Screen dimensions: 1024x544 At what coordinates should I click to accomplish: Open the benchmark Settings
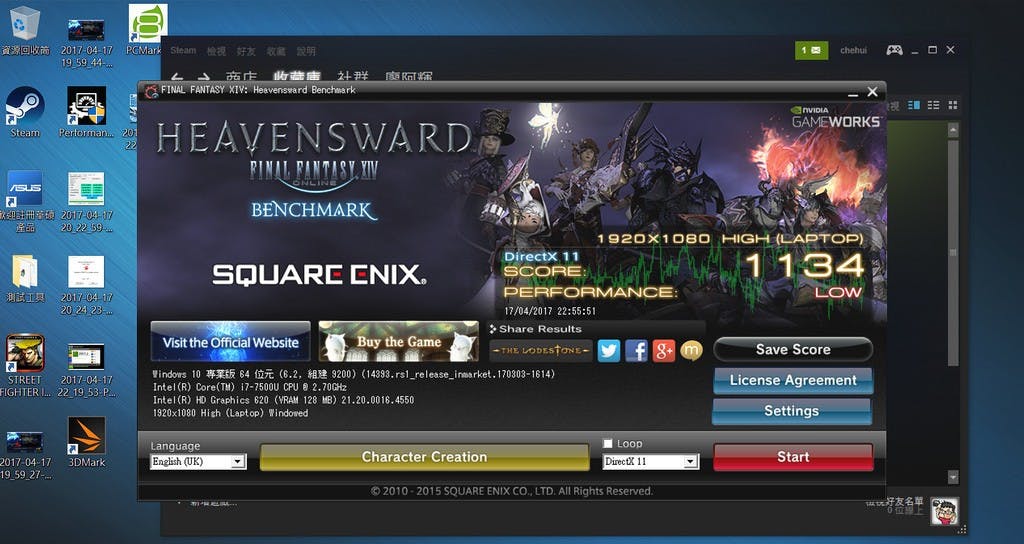(x=792, y=411)
